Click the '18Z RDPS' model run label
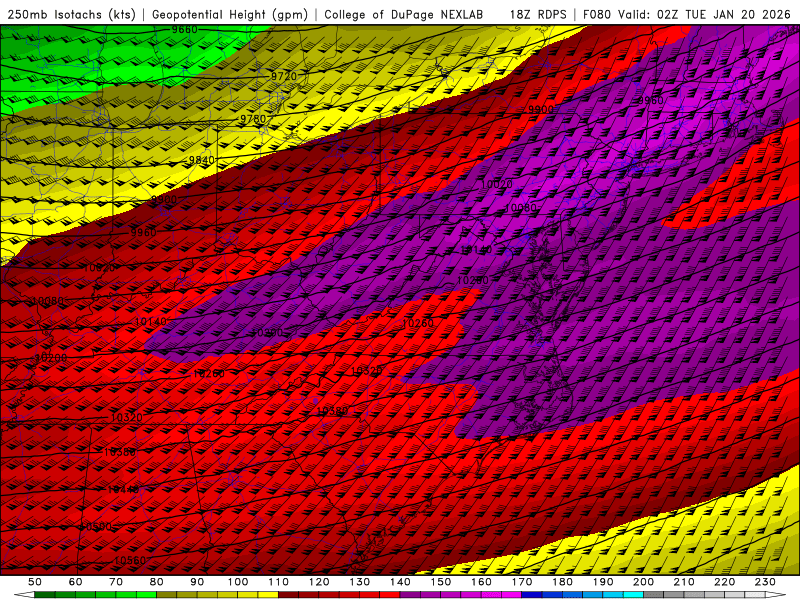 [538, 14]
